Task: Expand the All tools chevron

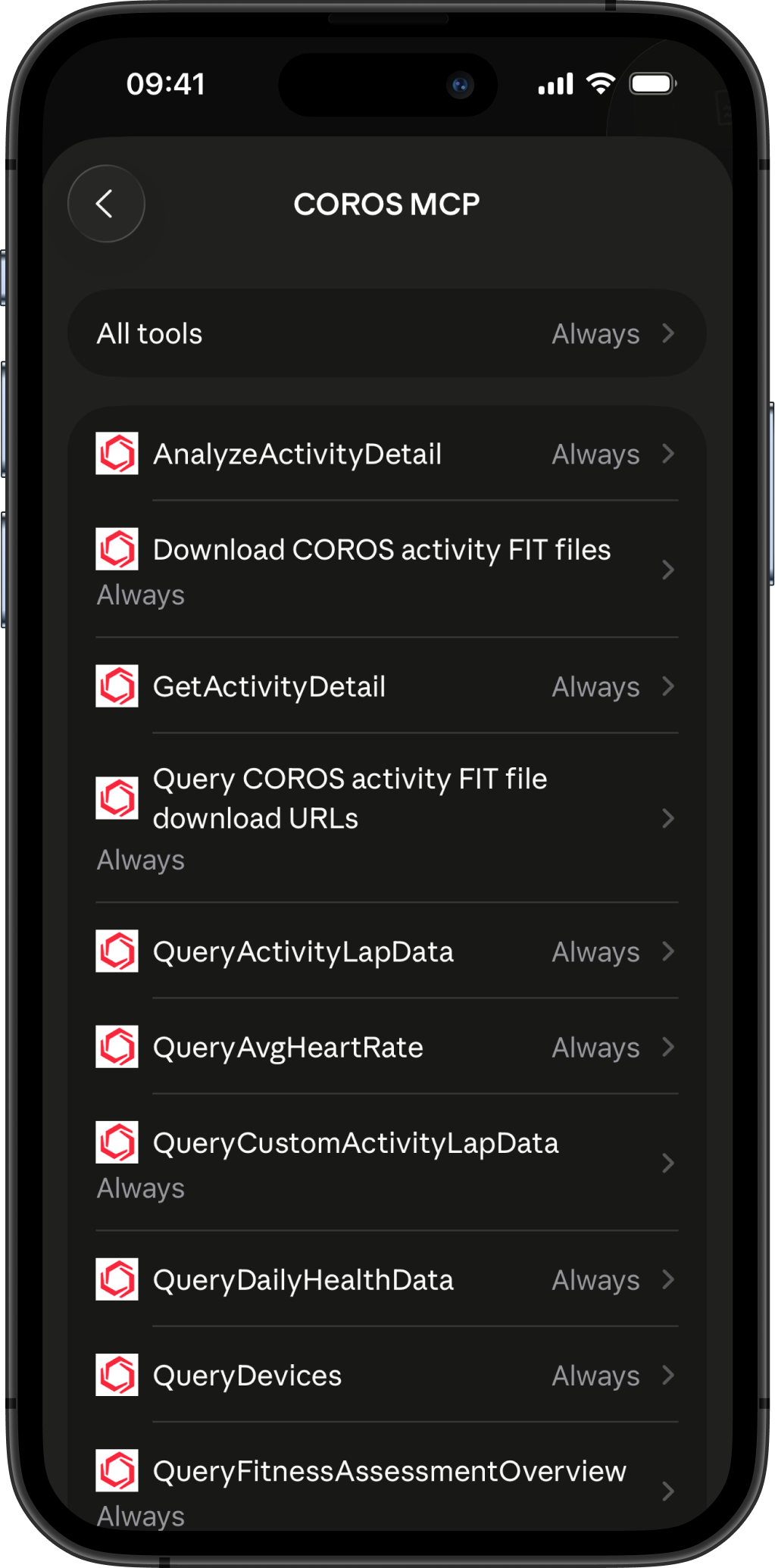Action: [668, 333]
